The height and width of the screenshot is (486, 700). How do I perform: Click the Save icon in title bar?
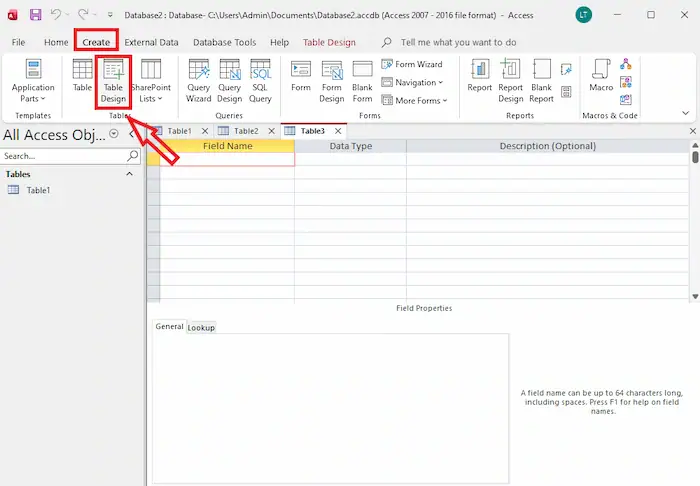pyautogui.click(x=36, y=15)
